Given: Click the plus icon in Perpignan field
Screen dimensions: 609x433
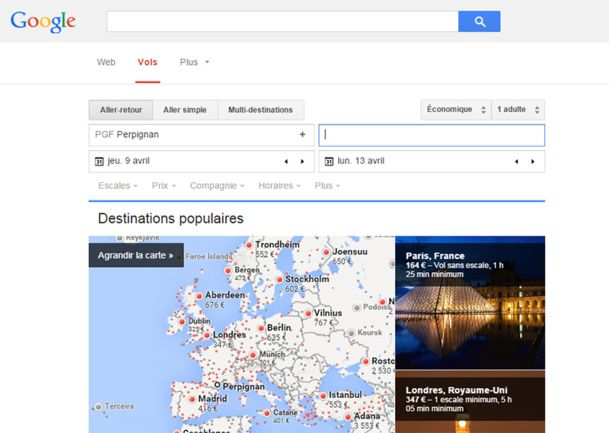Looking at the screenshot, I should pos(303,134).
